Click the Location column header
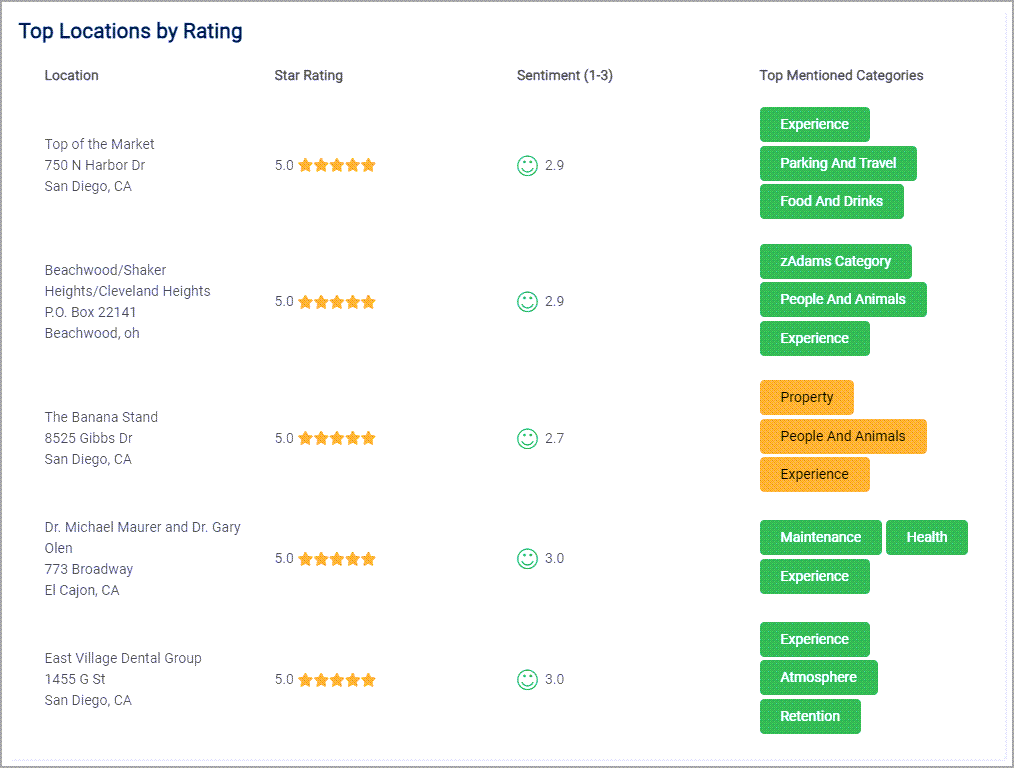The image size is (1014, 768). pos(71,75)
